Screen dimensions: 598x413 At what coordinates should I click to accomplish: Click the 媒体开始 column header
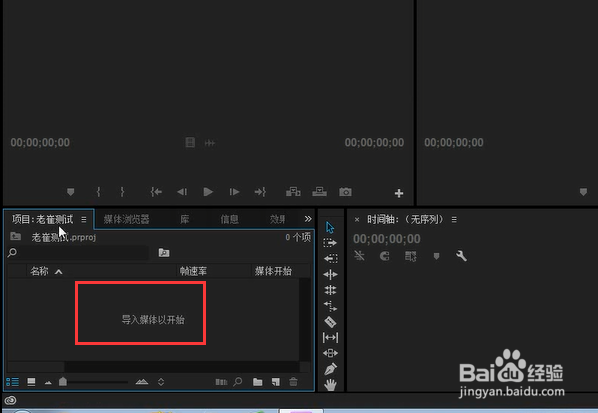pos(273,271)
